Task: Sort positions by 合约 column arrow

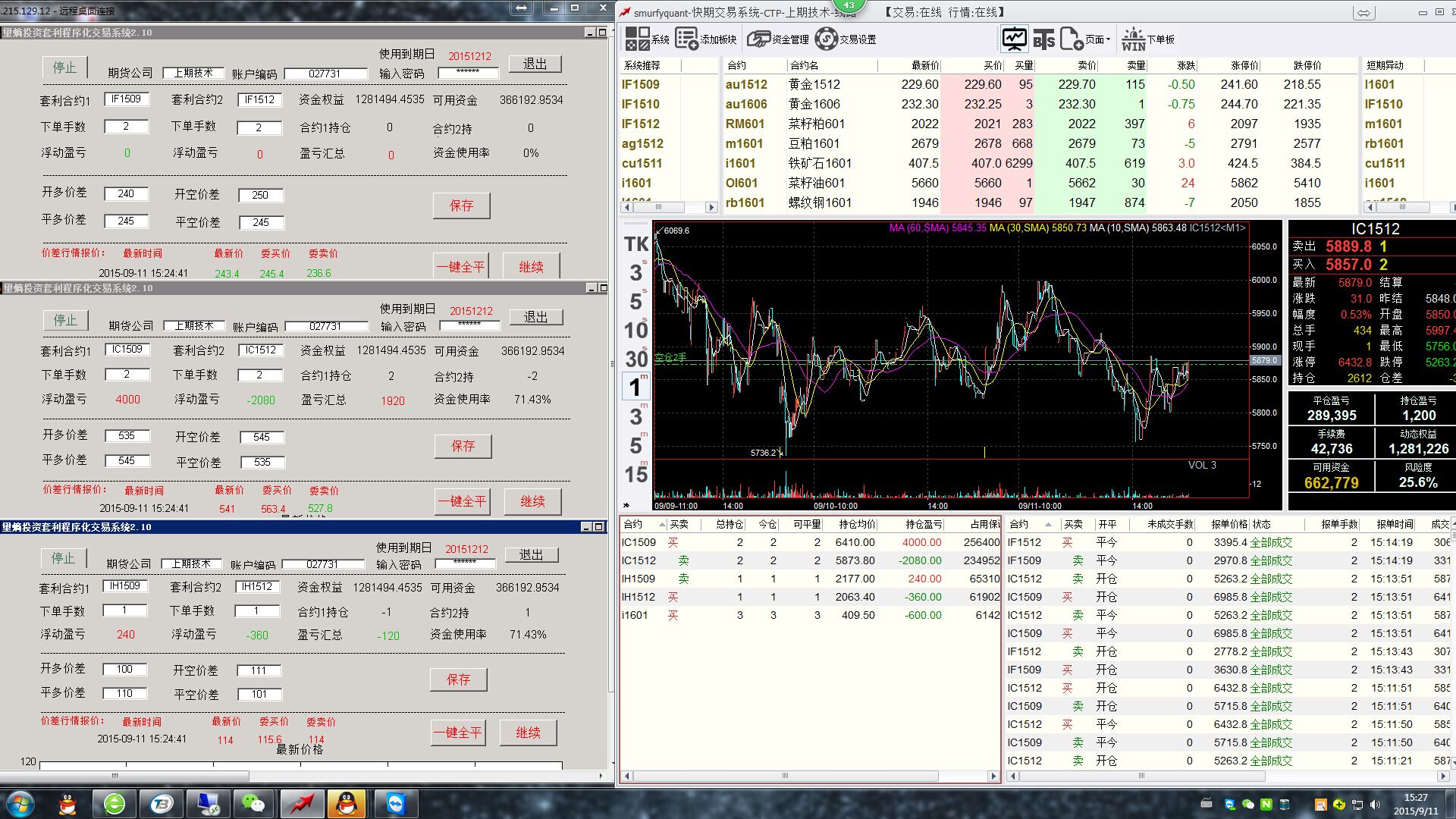Action: coord(662,524)
